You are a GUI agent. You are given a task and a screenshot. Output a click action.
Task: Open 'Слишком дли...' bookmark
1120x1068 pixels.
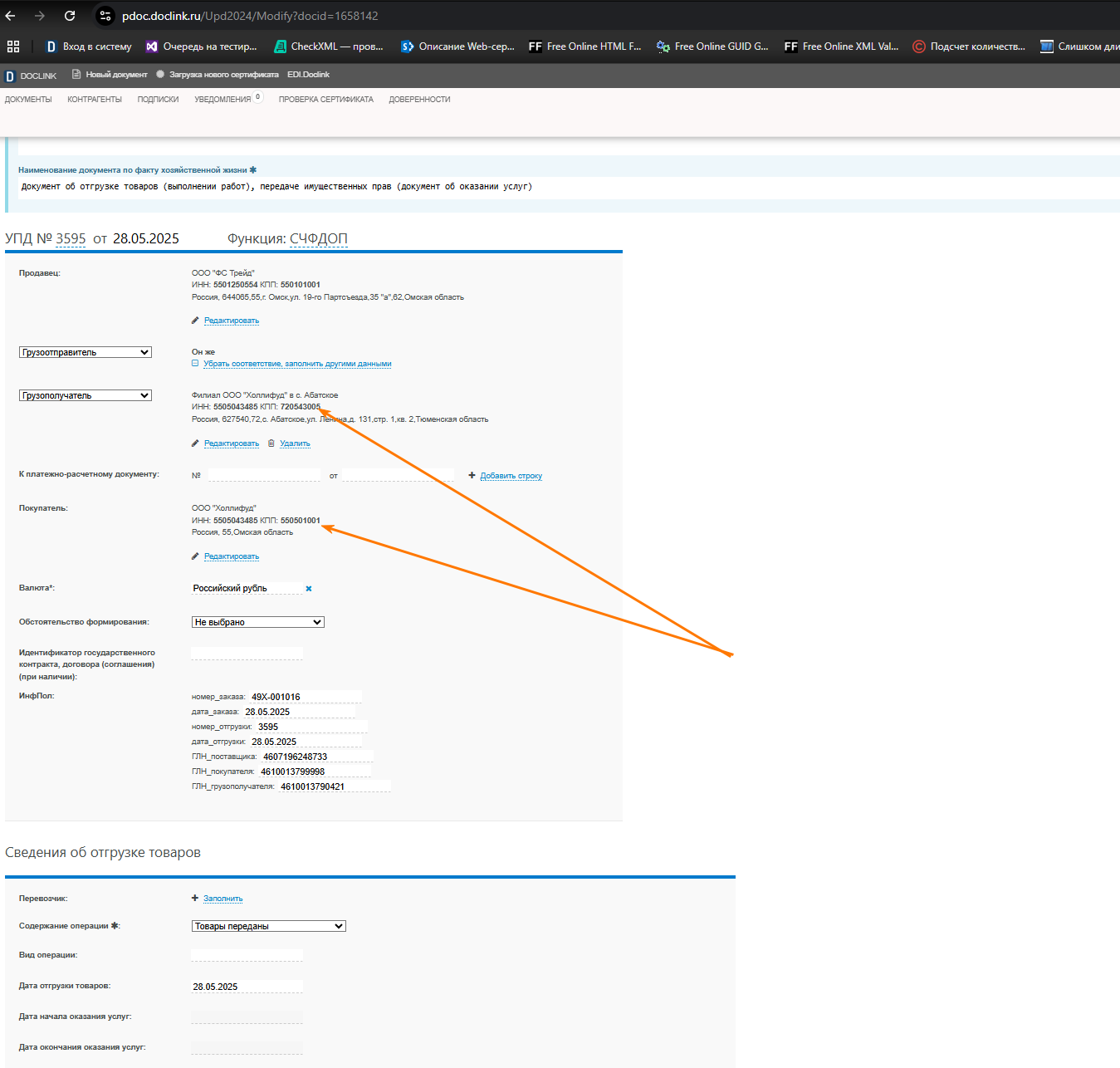(x=1079, y=47)
